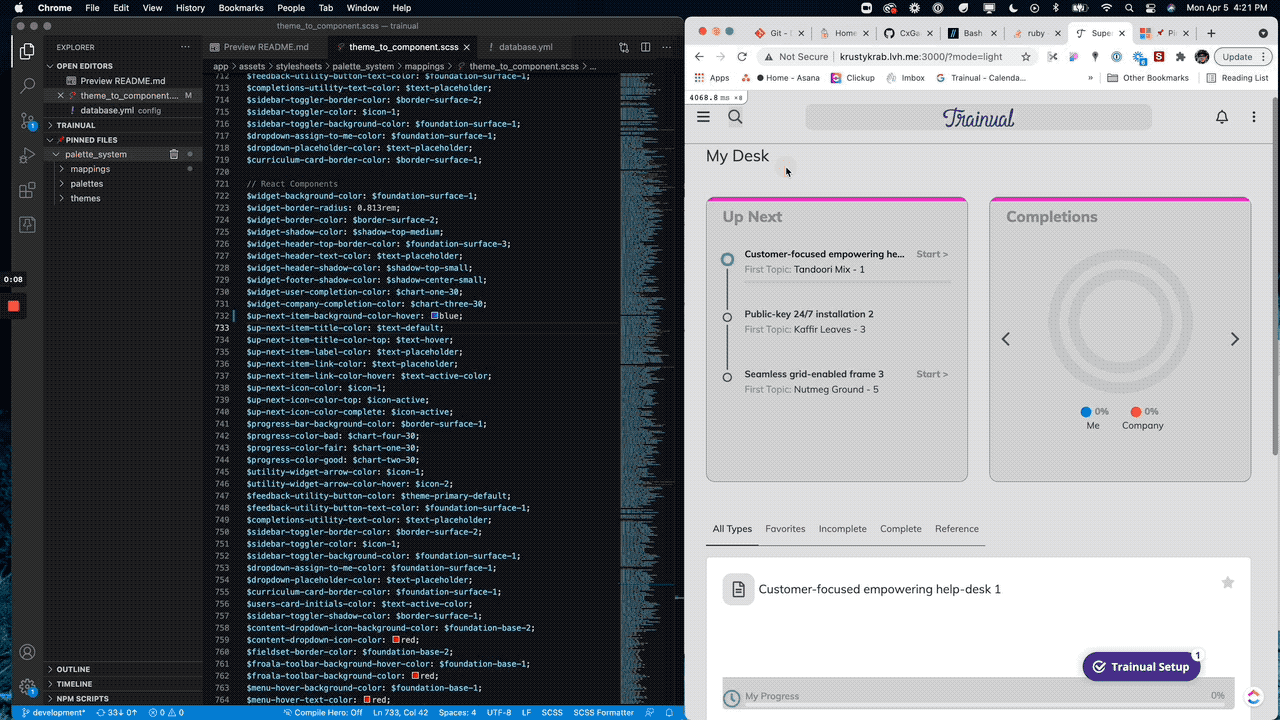Open the Search view in VS Code activity bar
Viewport: 1280px width, 720px height.
tap(27, 86)
